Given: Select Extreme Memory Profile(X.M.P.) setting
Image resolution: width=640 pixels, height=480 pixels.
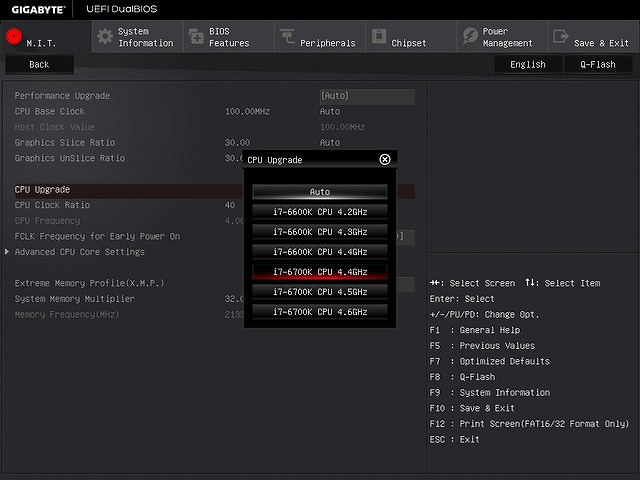Looking at the screenshot, I should click(x=89, y=283).
